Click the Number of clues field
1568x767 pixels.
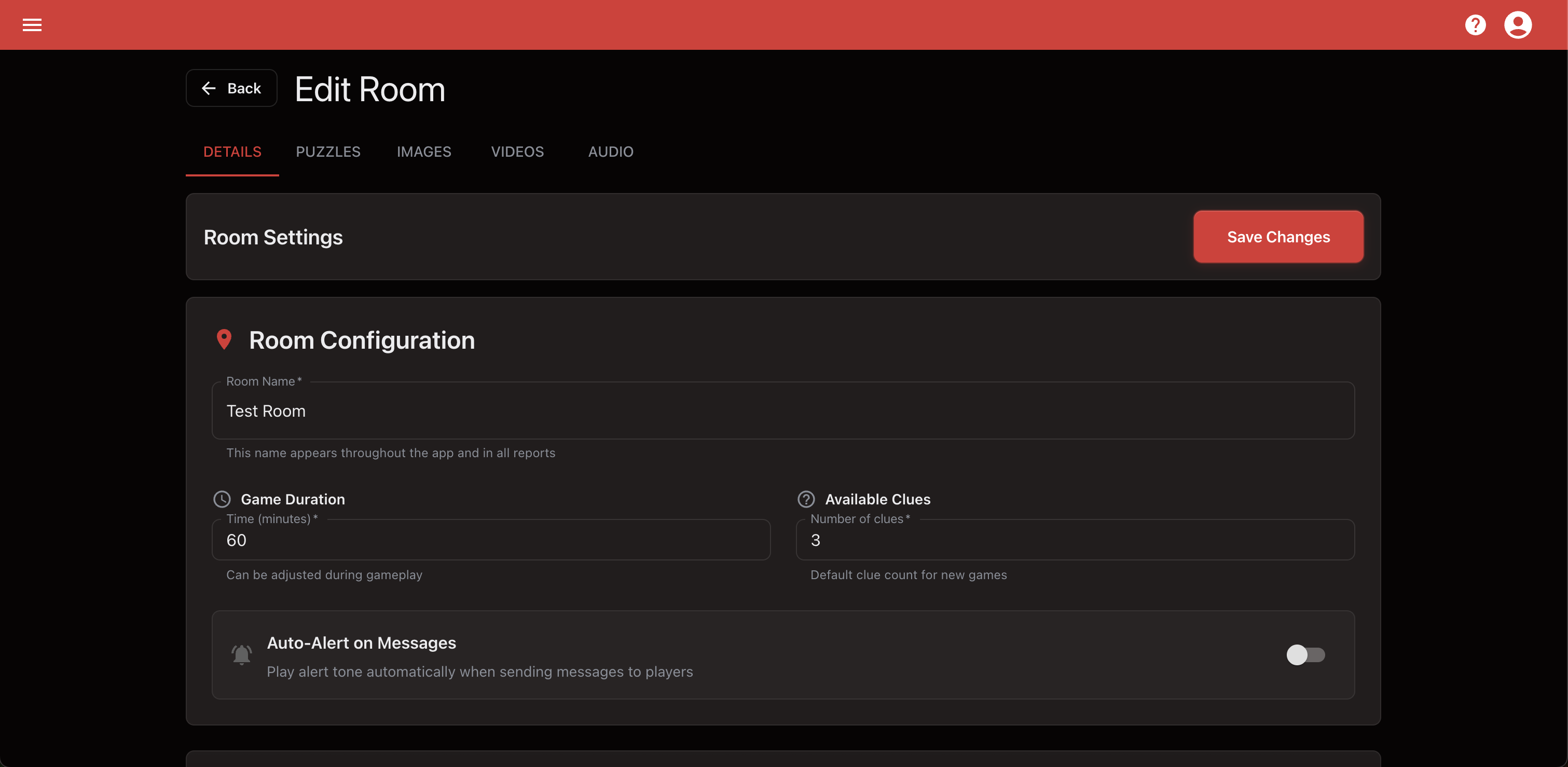[x=1075, y=540]
